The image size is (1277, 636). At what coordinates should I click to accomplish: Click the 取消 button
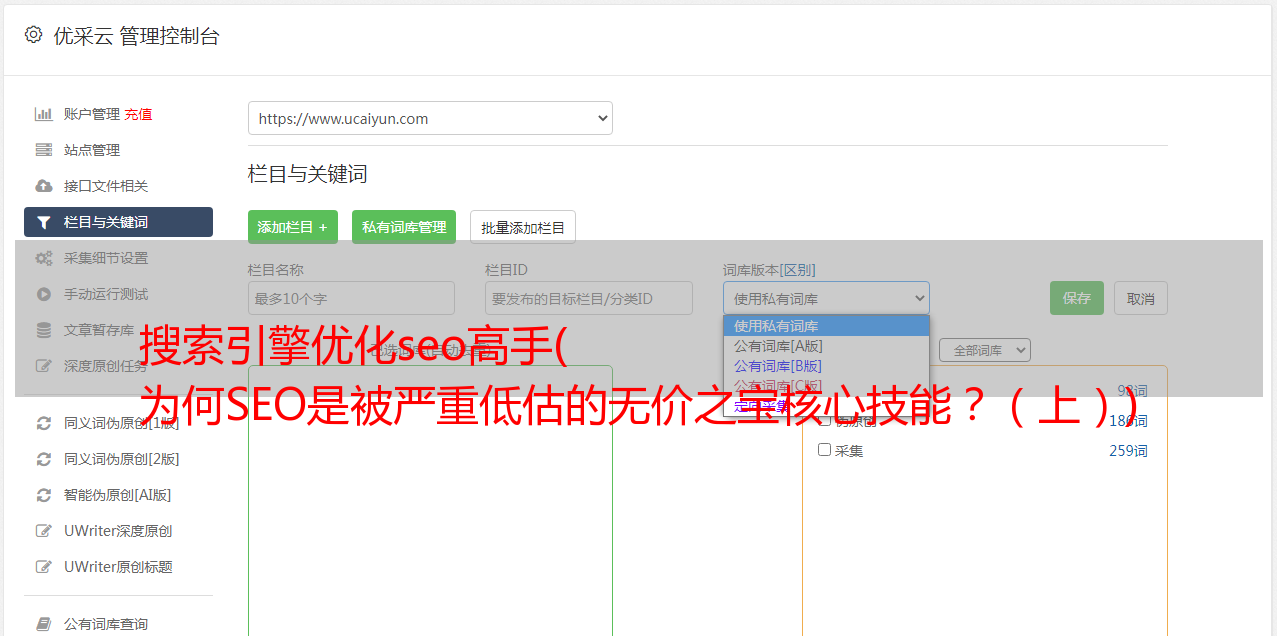coord(1141,298)
